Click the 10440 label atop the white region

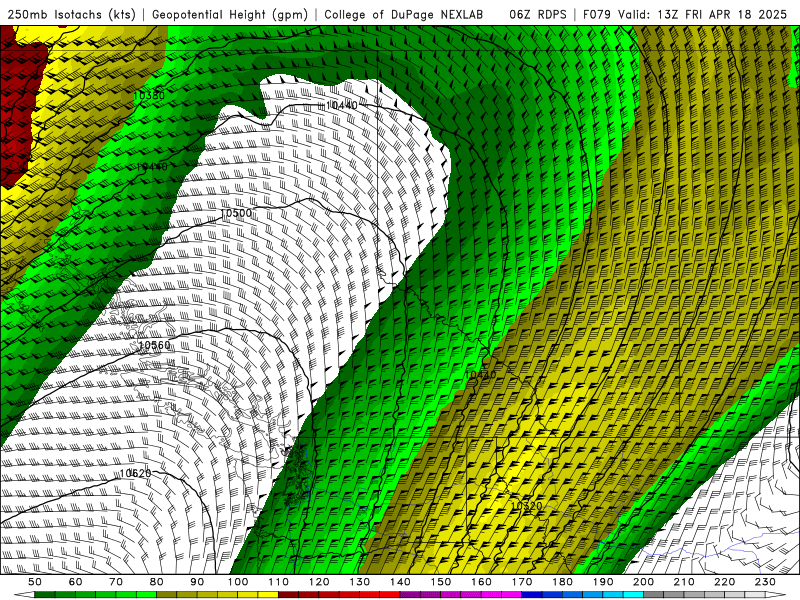341,106
